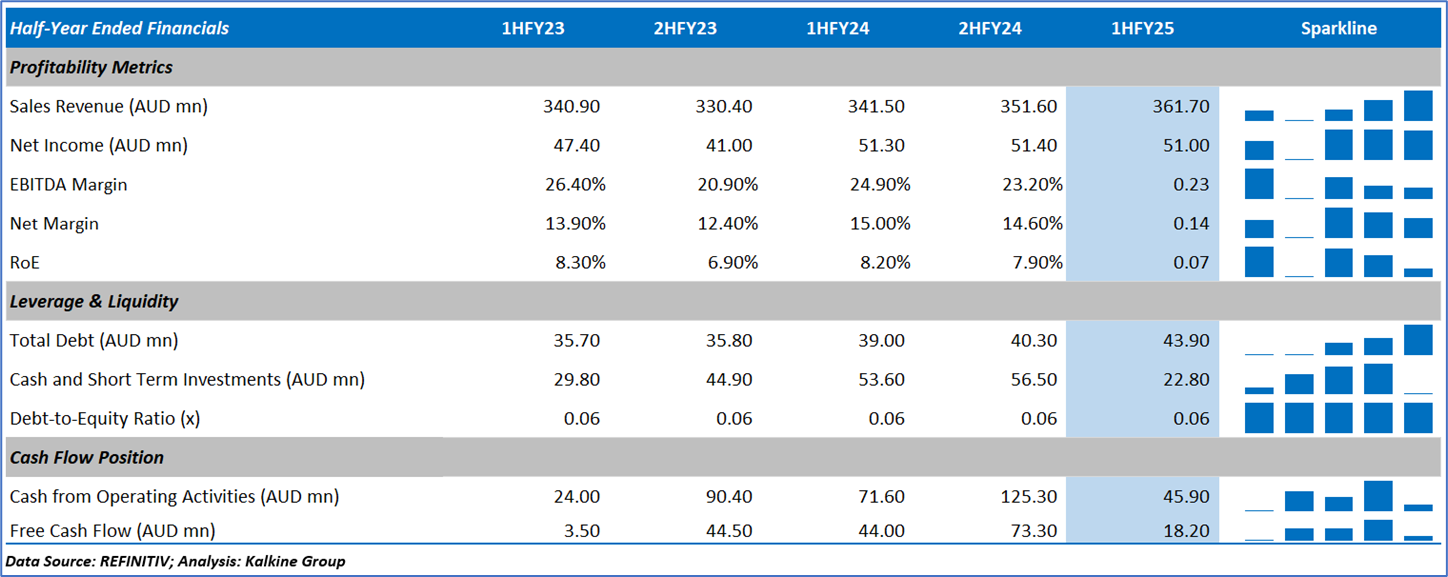This screenshot has width=1448, height=577.
Task: Select the Net Income sparkline chart
Action: pos(1338,145)
